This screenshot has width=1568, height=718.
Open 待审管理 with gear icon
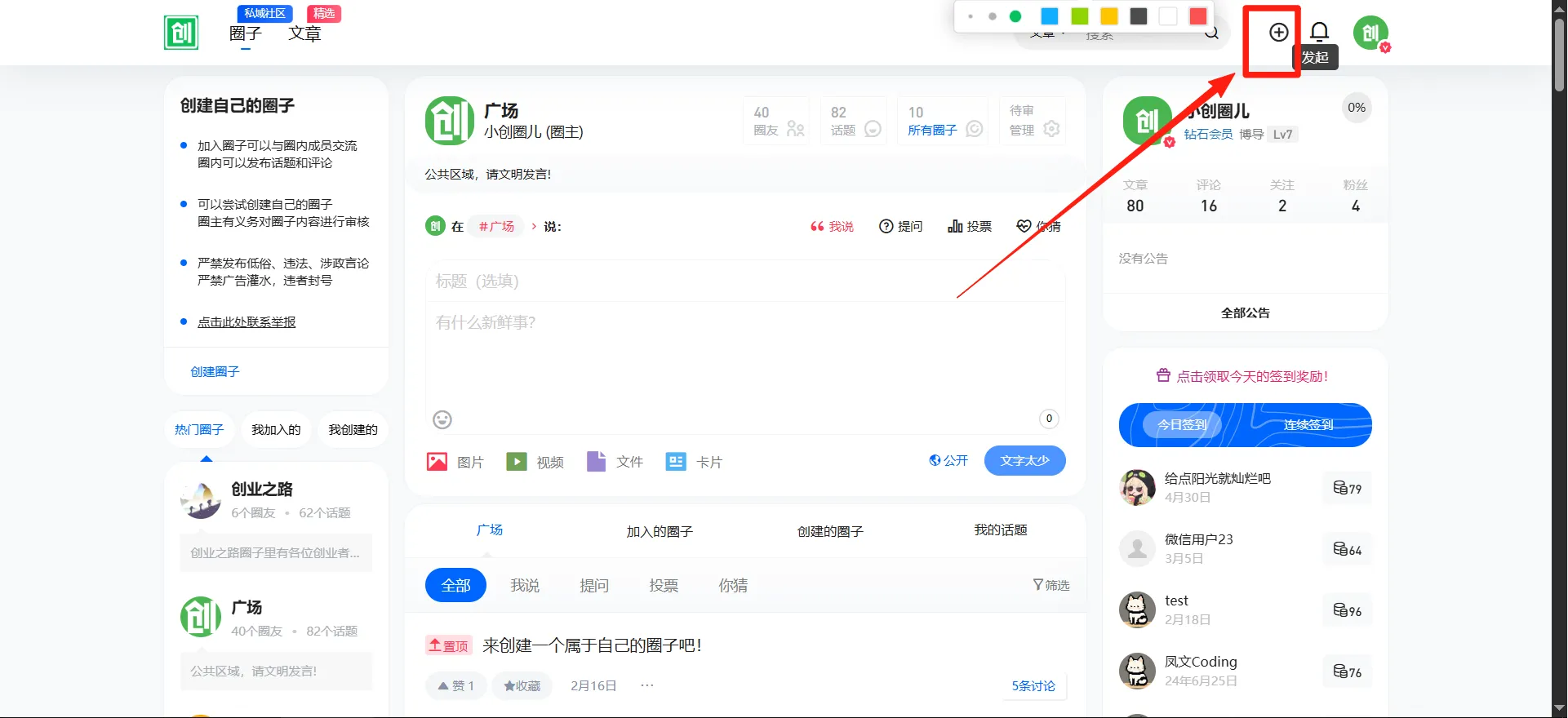tap(1033, 121)
